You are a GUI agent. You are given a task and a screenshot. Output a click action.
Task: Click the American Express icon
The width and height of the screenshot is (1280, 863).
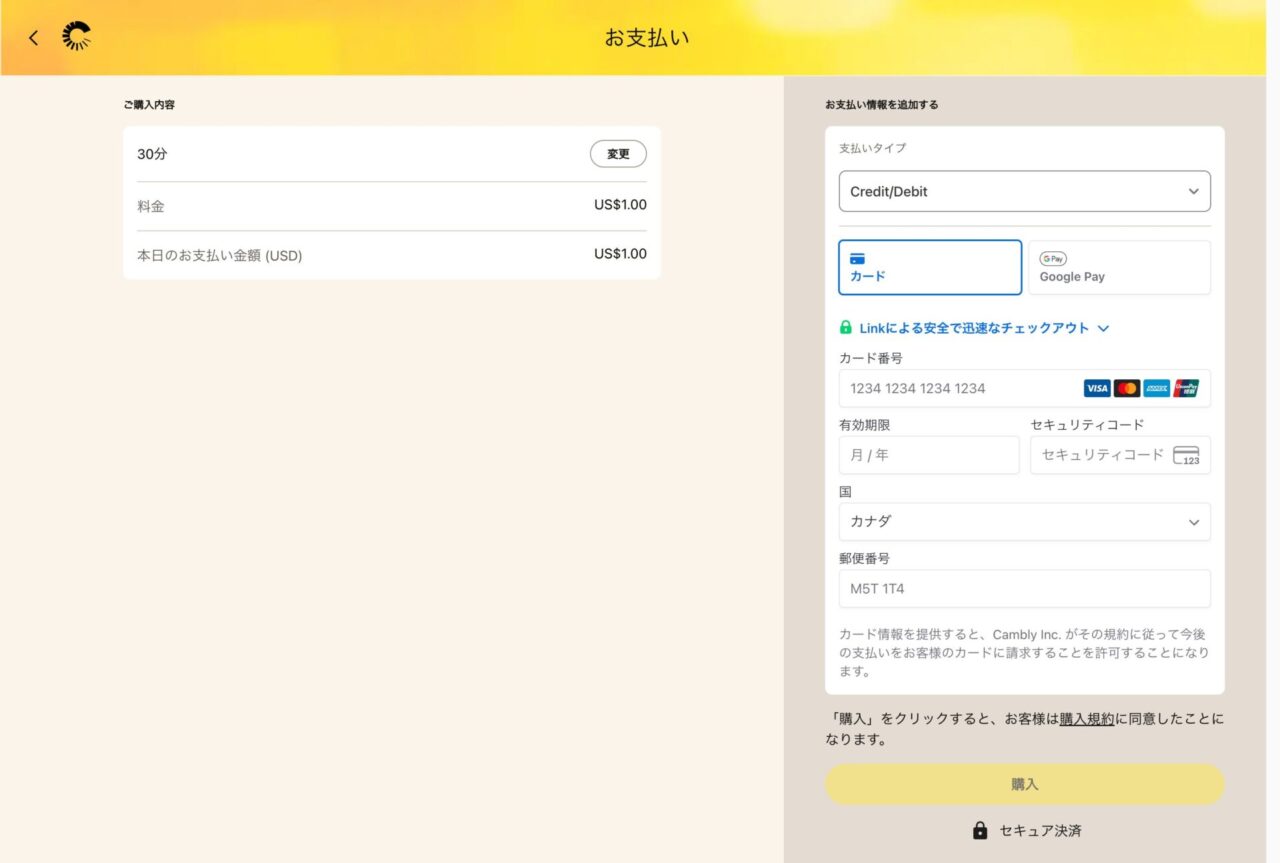(x=1157, y=388)
